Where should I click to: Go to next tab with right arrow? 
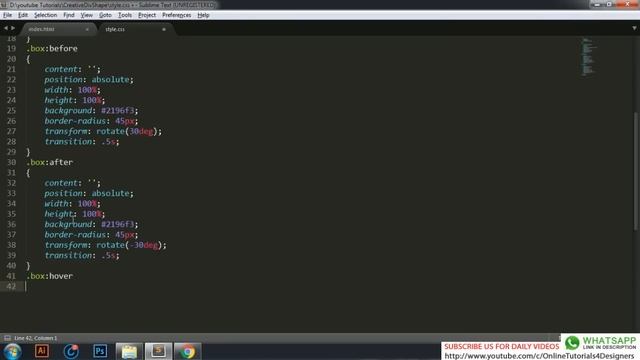coord(13,28)
